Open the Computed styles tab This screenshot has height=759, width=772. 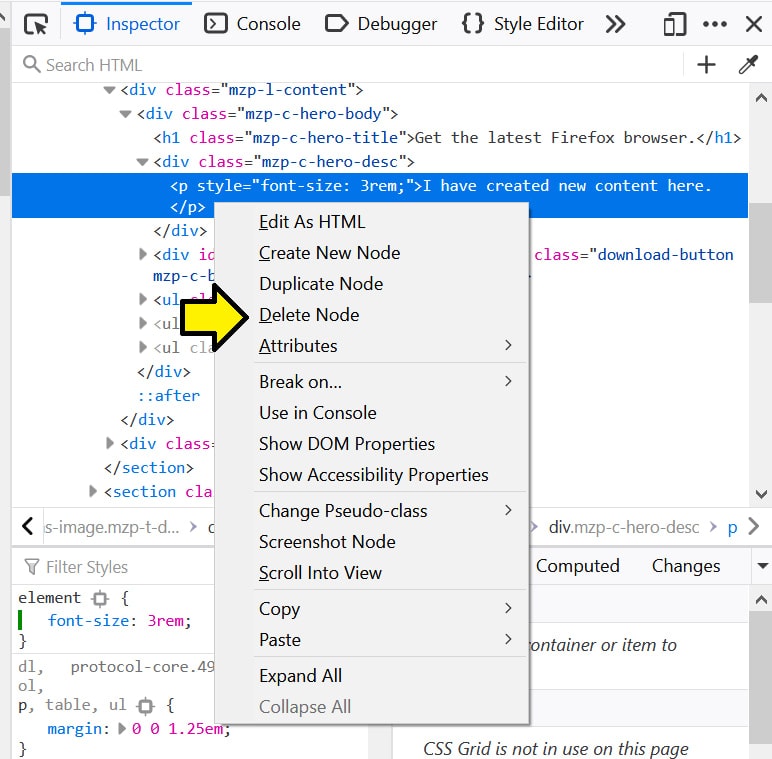coord(577,566)
